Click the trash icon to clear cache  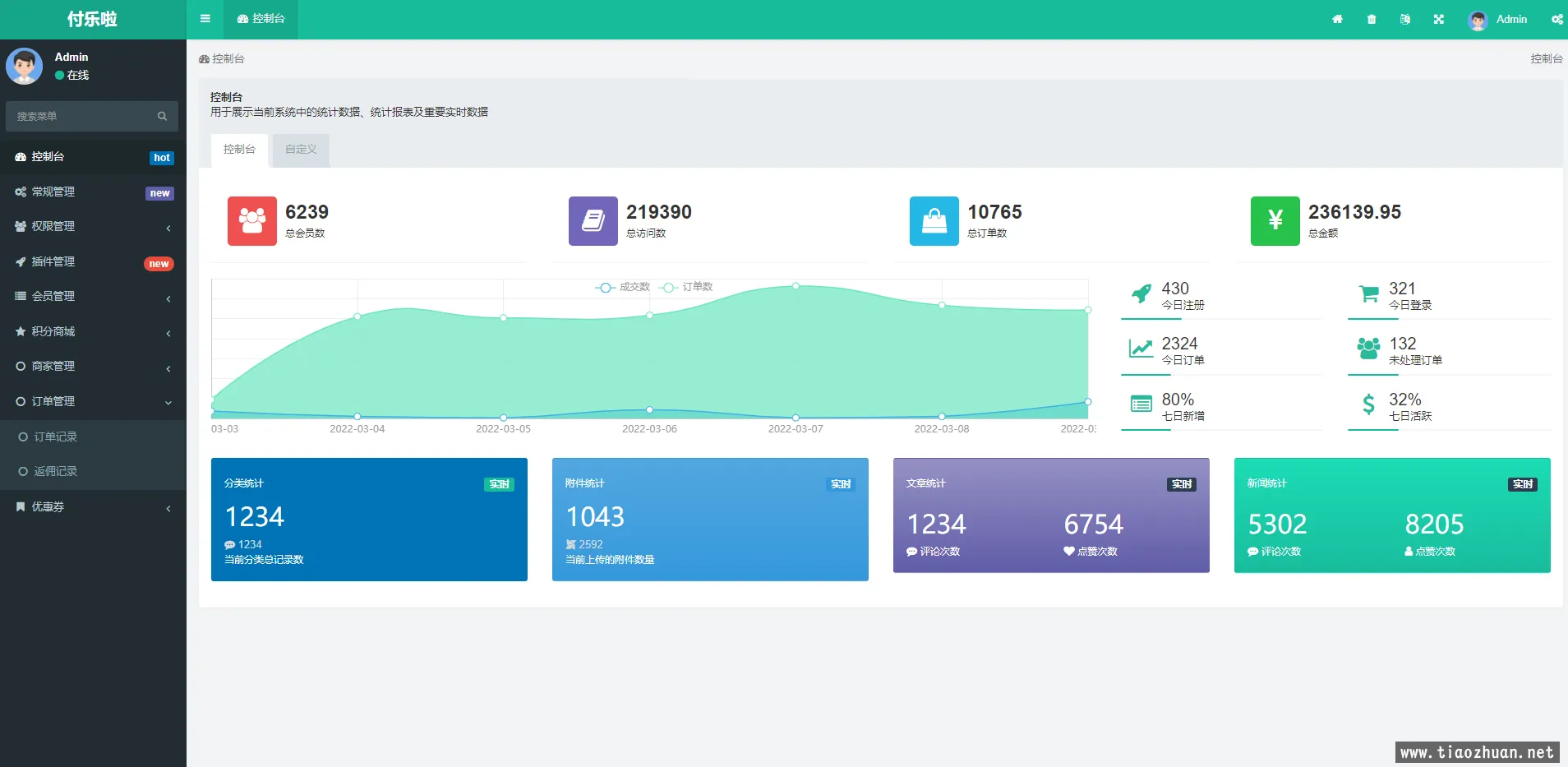coord(1372,19)
